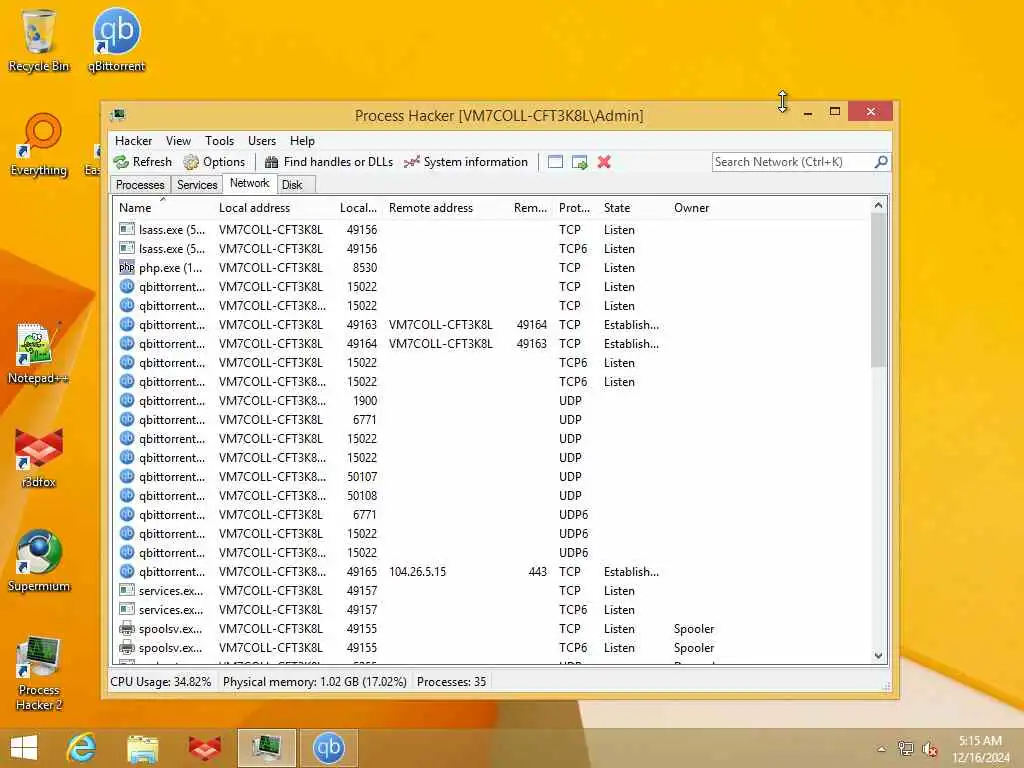
Task: Select qbittorrent row with local port 1900
Action: [x=492, y=400]
